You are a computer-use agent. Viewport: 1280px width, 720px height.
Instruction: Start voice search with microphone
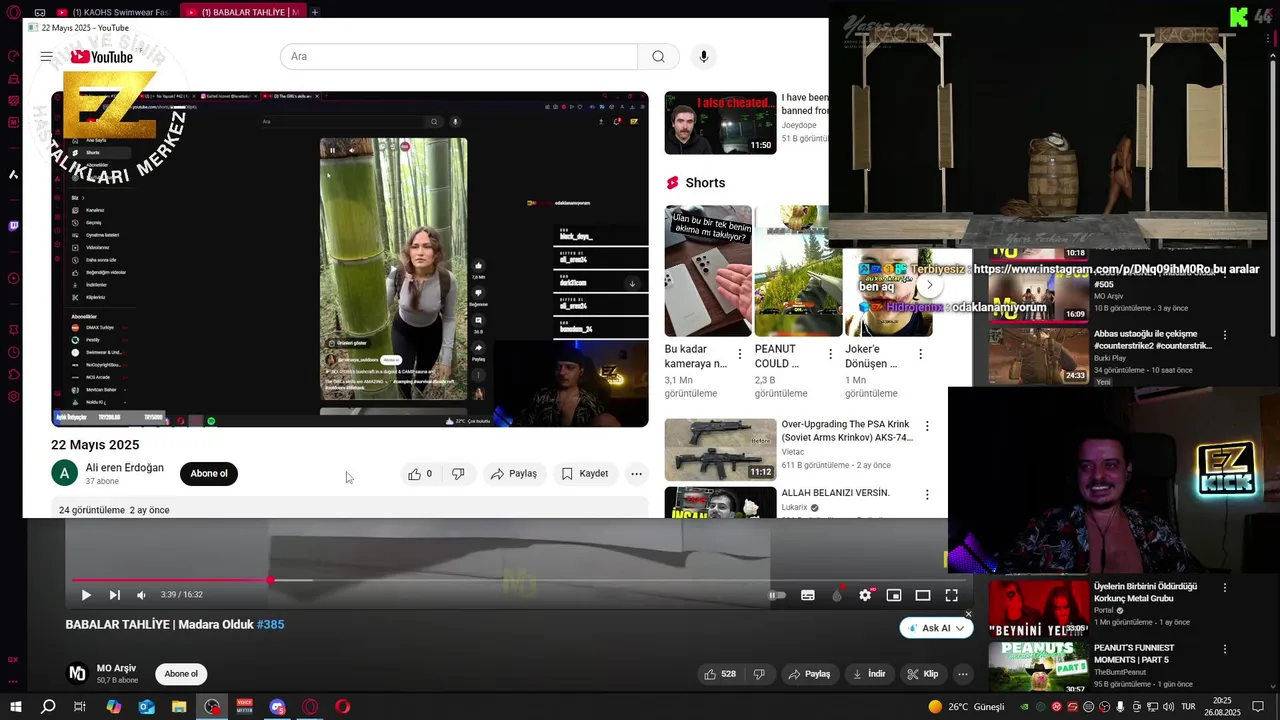[704, 57]
